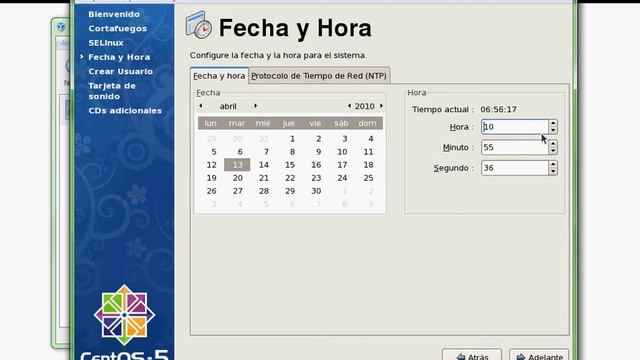Decrease the Hora value with down arrow
This screenshot has width=640, height=360.
[553, 131]
